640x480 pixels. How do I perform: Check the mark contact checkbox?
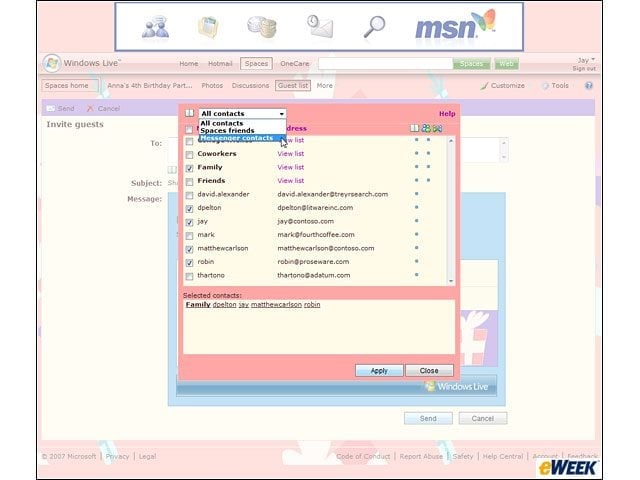(x=189, y=236)
